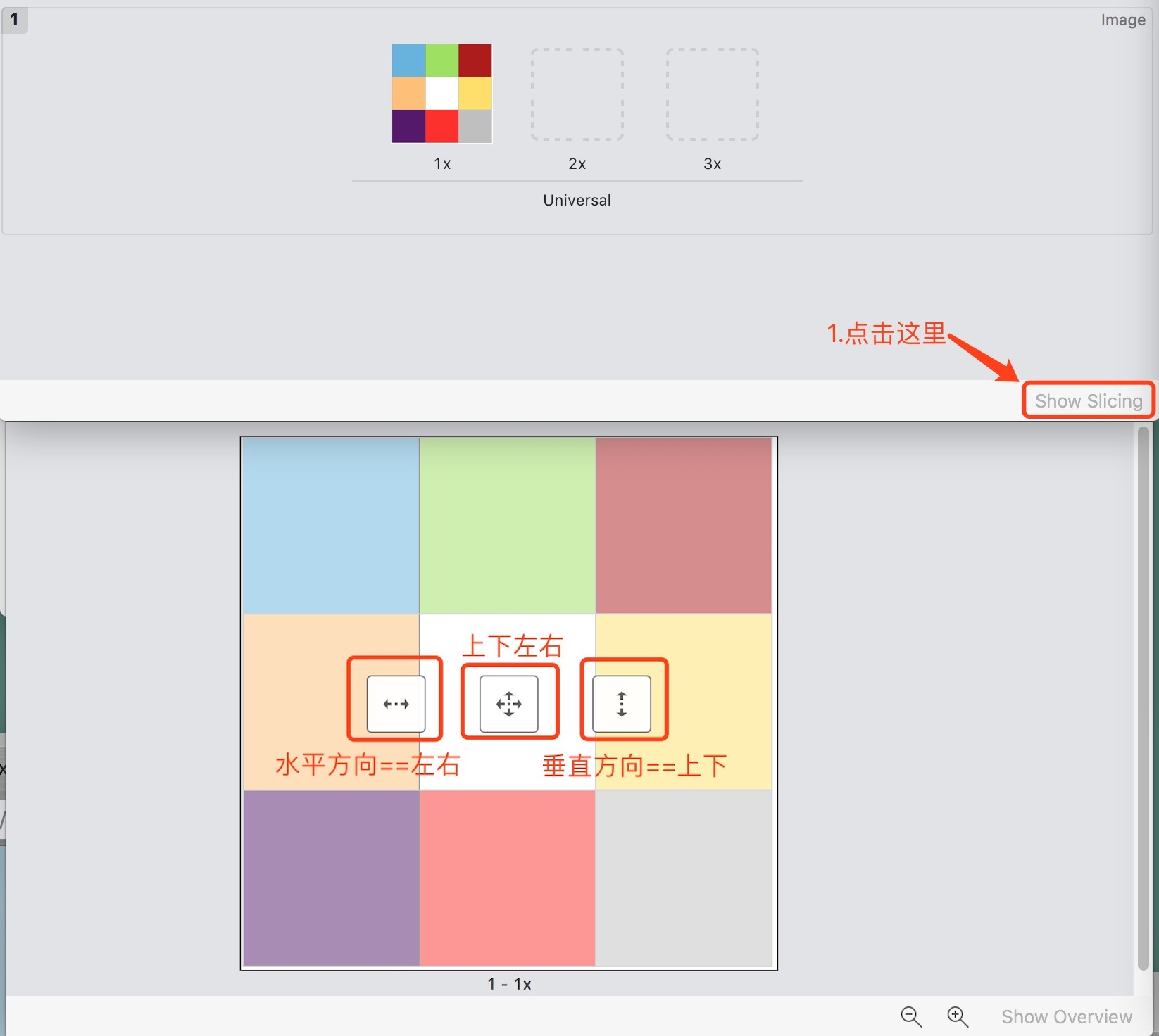
Task: Click the light blue square in preview
Action: (x=331, y=526)
